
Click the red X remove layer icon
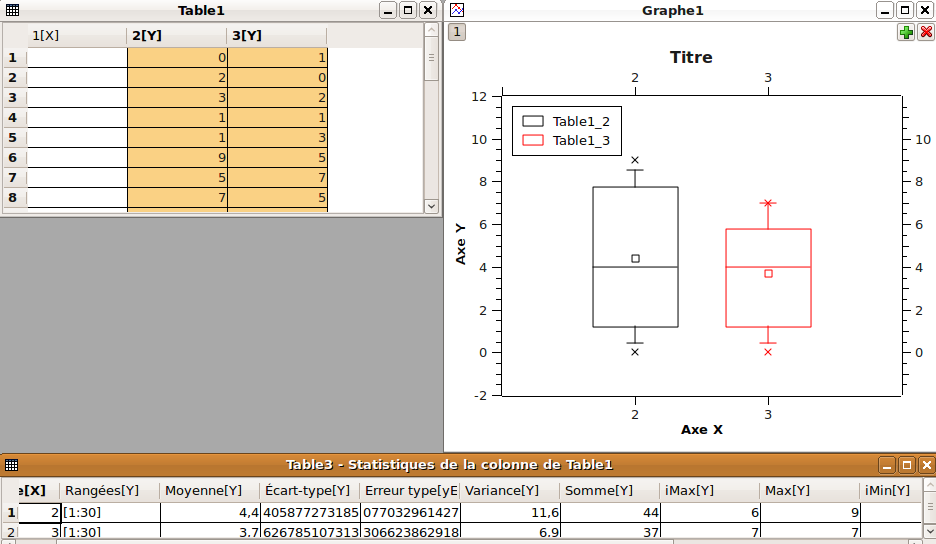click(926, 32)
